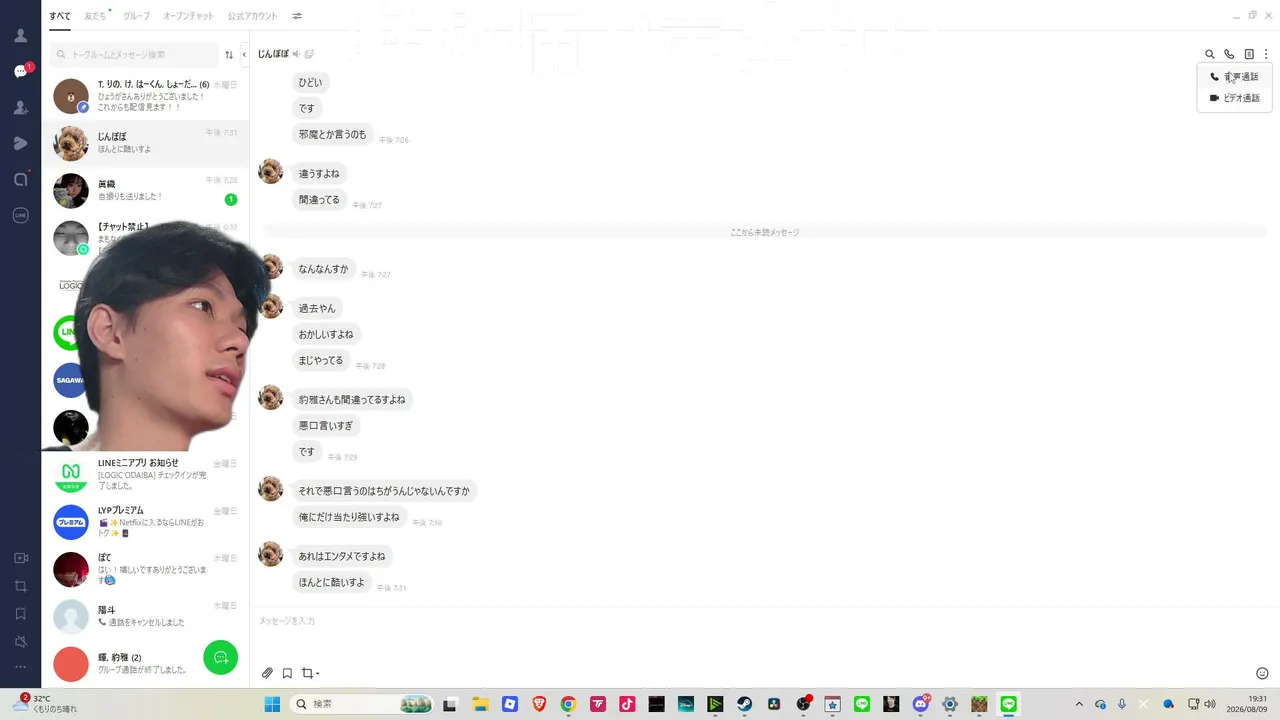Open chat header vertical ellipsis menu
Image resolution: width=1280 pixels, height=720 pixels.
[x=1266, y=54]
